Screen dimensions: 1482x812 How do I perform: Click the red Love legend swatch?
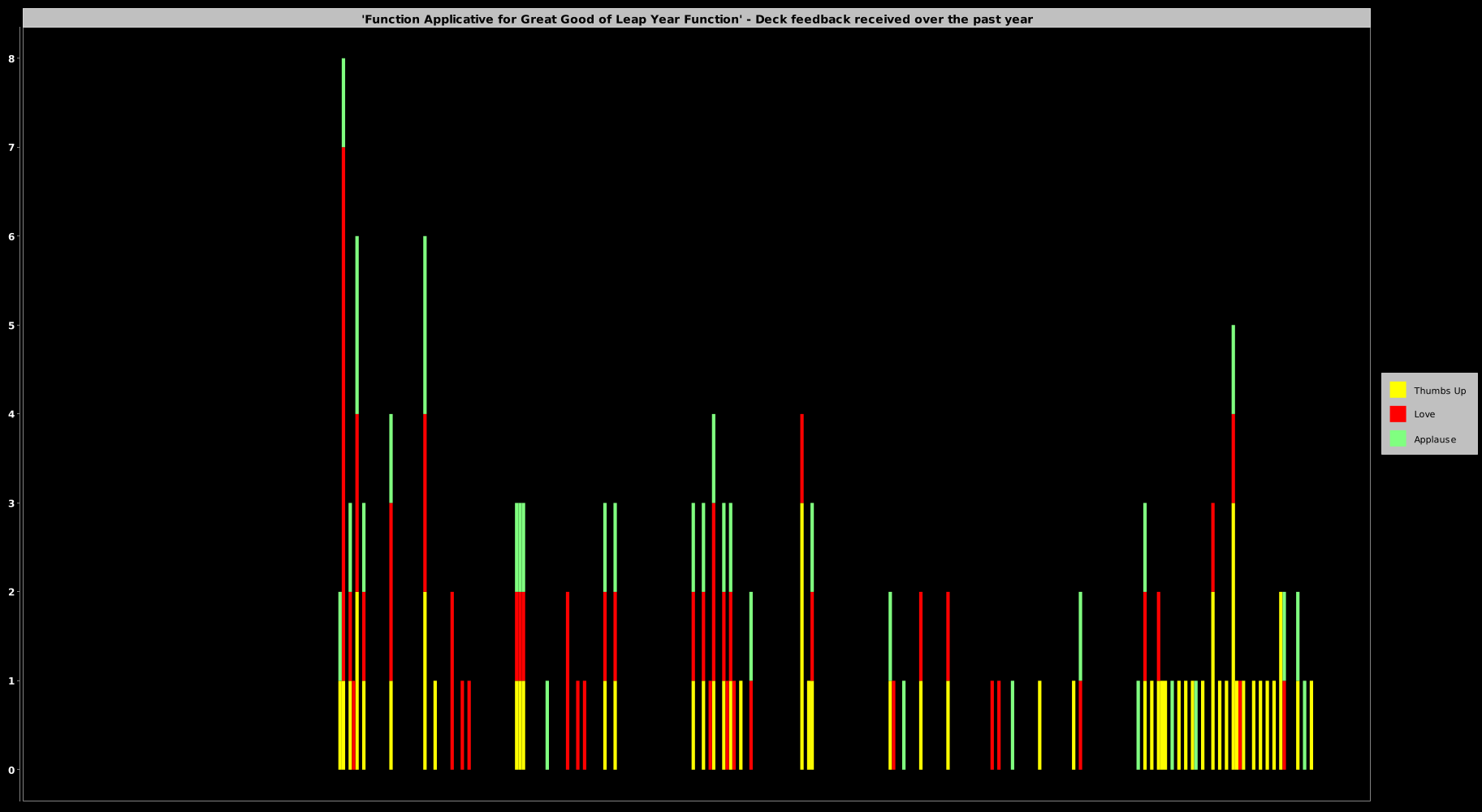tap(1398, 414)
